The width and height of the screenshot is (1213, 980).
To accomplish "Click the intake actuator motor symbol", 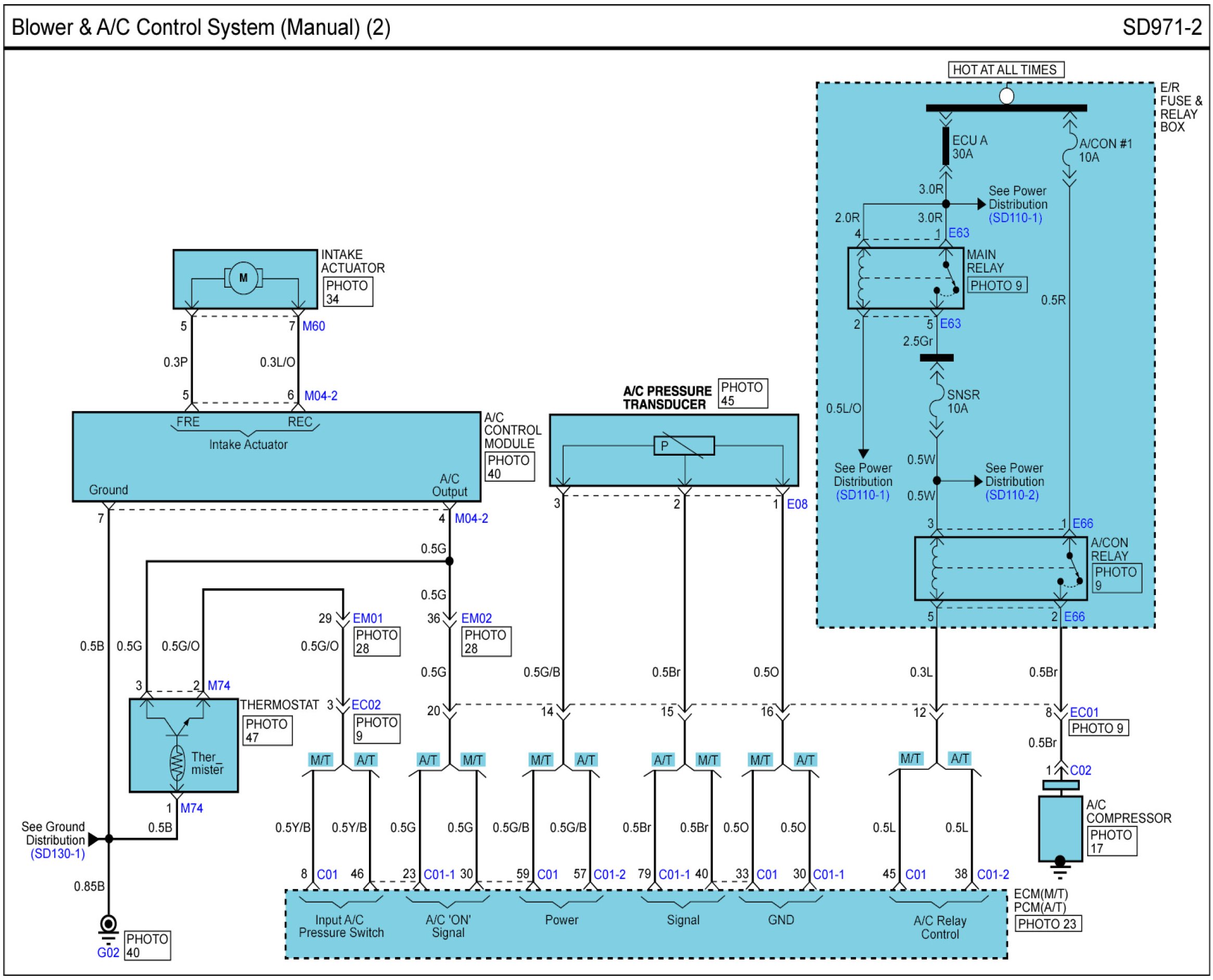I will point(243,278).
